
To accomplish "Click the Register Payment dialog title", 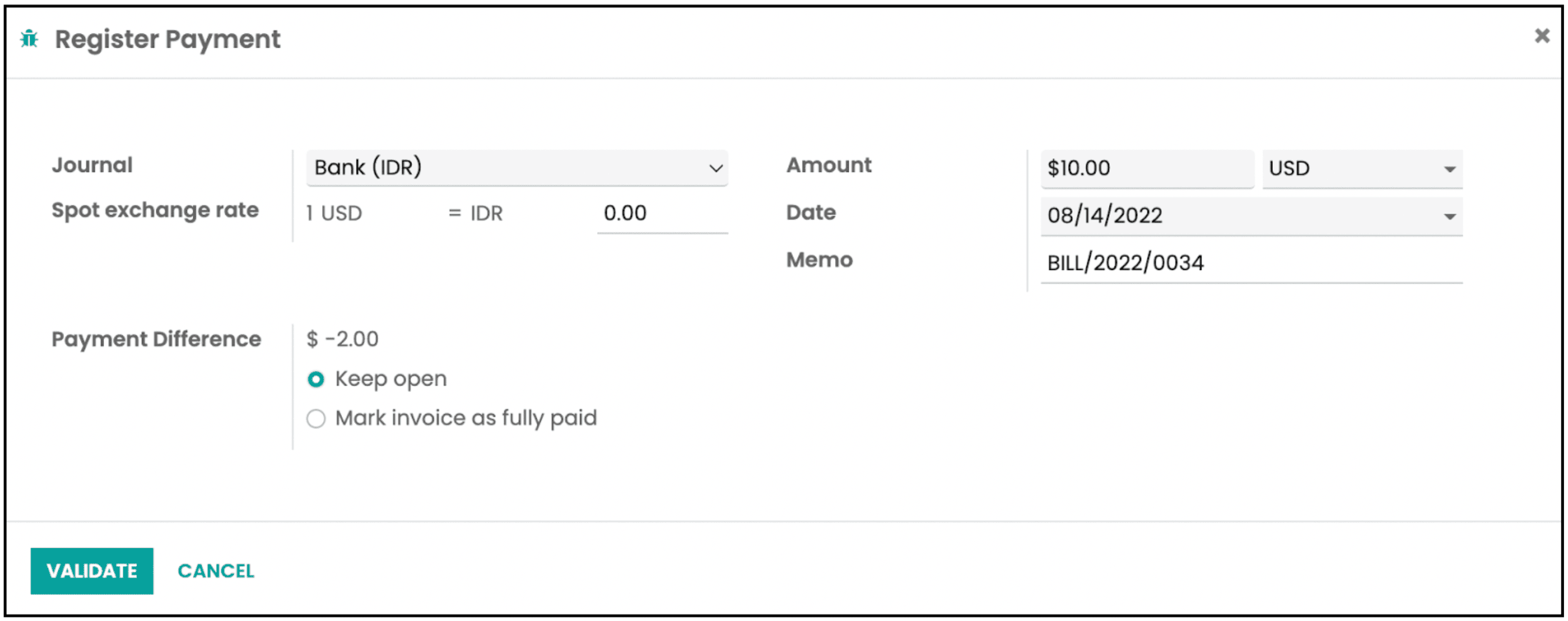I will [167, 39].
